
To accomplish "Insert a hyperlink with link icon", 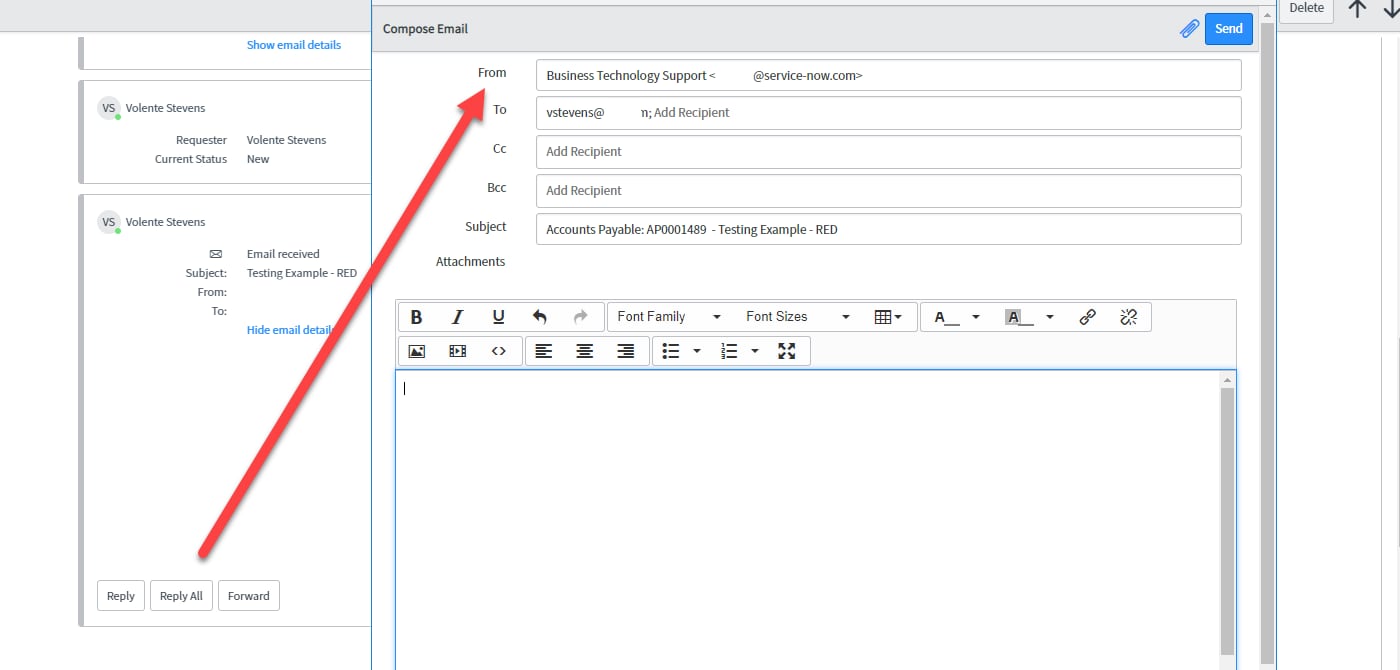I will (1088, 317).
